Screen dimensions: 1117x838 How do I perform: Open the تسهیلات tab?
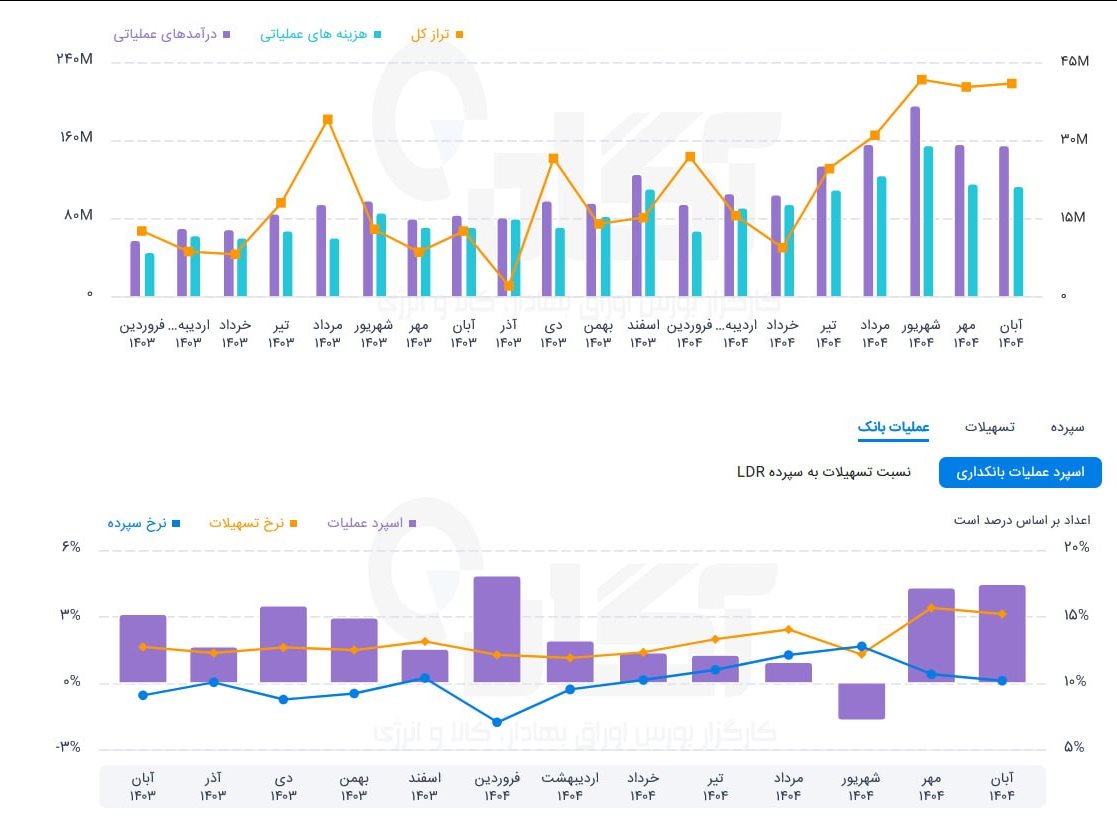tap(989, 427)
